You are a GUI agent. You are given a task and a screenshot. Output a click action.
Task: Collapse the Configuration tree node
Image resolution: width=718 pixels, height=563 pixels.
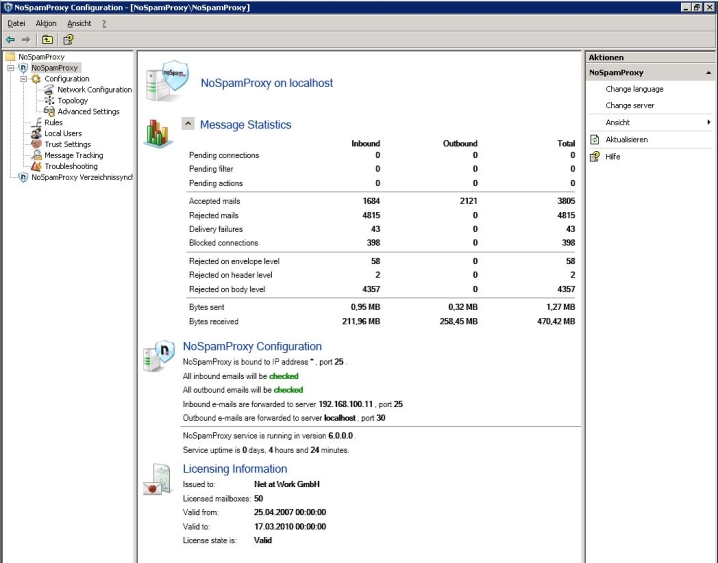[x=24, y=79]
